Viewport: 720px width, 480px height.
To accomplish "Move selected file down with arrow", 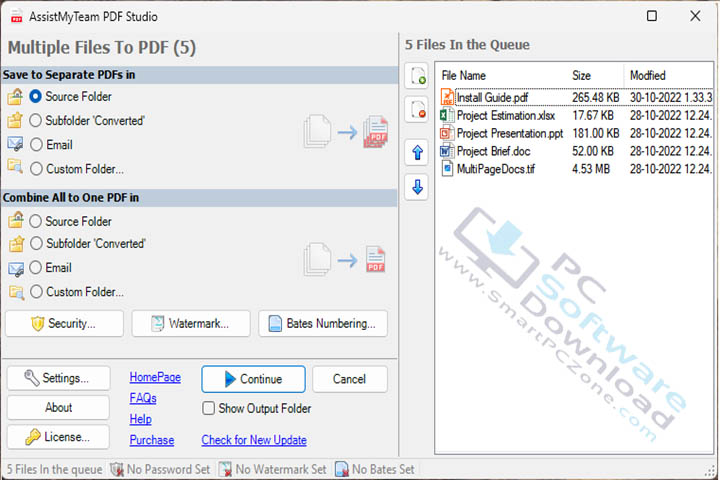I will click(417, 187).
